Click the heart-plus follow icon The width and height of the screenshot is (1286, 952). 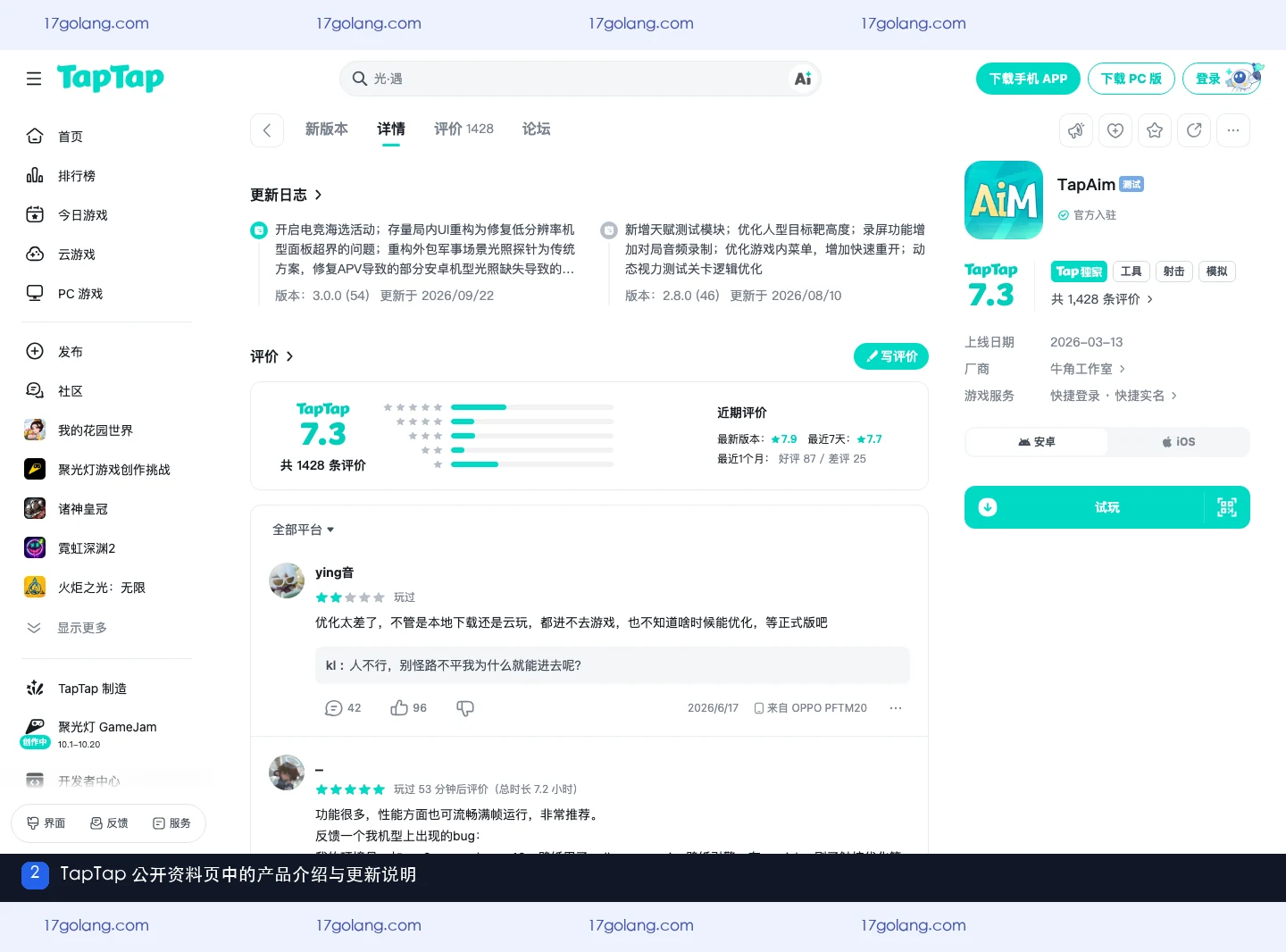point(1115,130)
